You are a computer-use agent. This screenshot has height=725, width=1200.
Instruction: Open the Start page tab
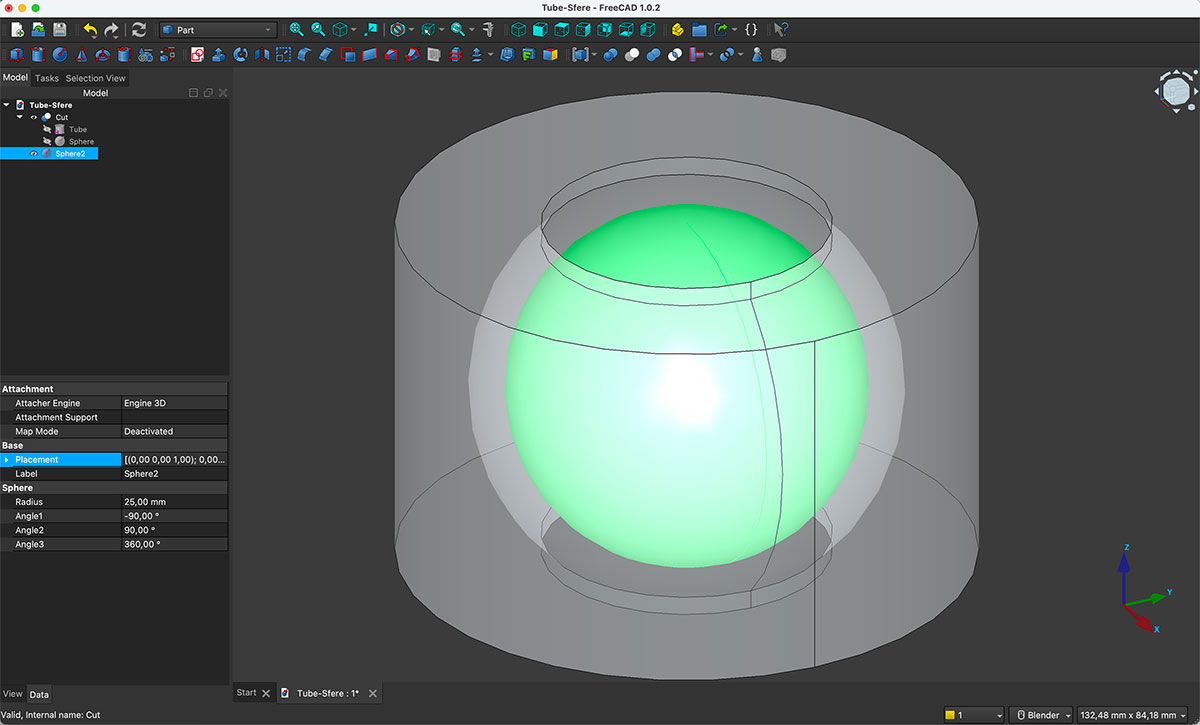[x=245, y=691]
